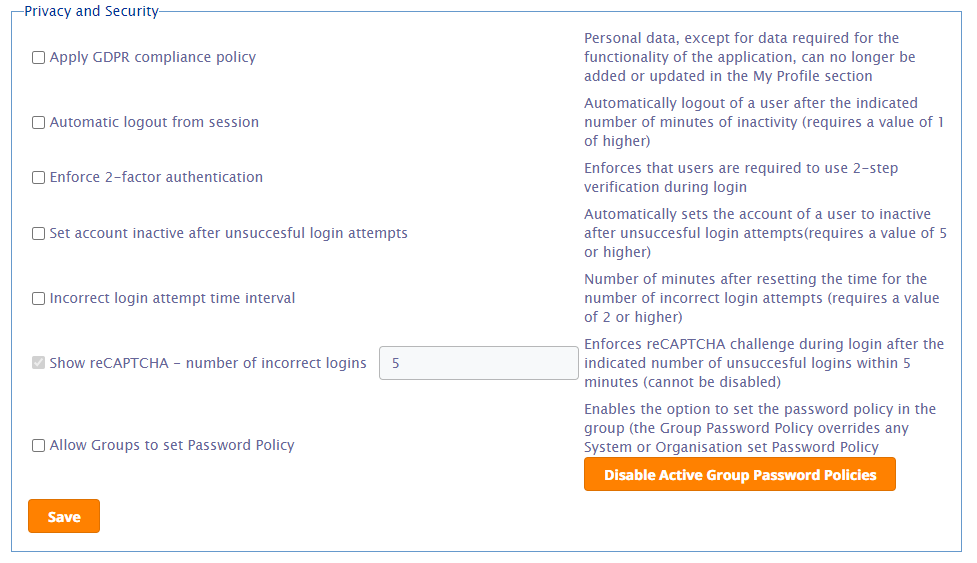Toggle the Set account inactive after unsuccessful logins checkbox
The height and width of the screenshot is (563, 977).
point(38,234)
